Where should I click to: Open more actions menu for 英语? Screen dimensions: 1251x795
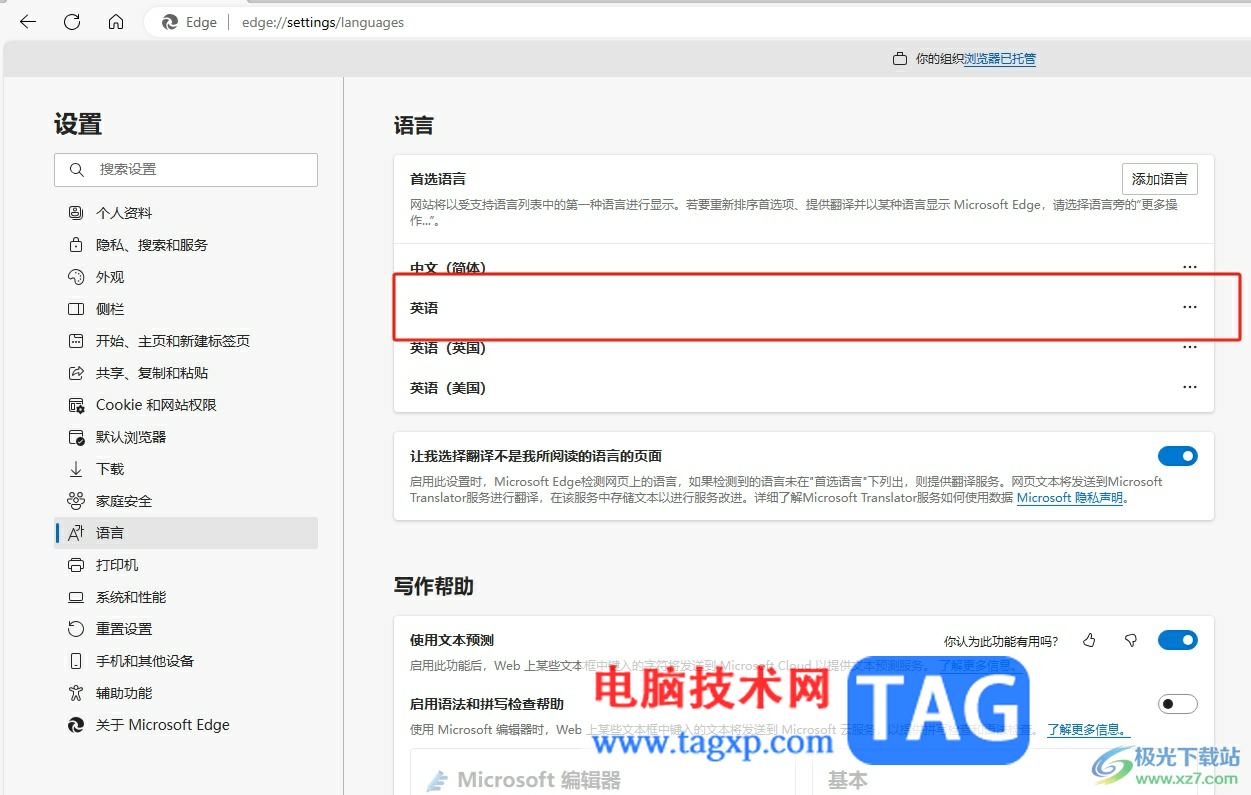tap(1189, 307)
